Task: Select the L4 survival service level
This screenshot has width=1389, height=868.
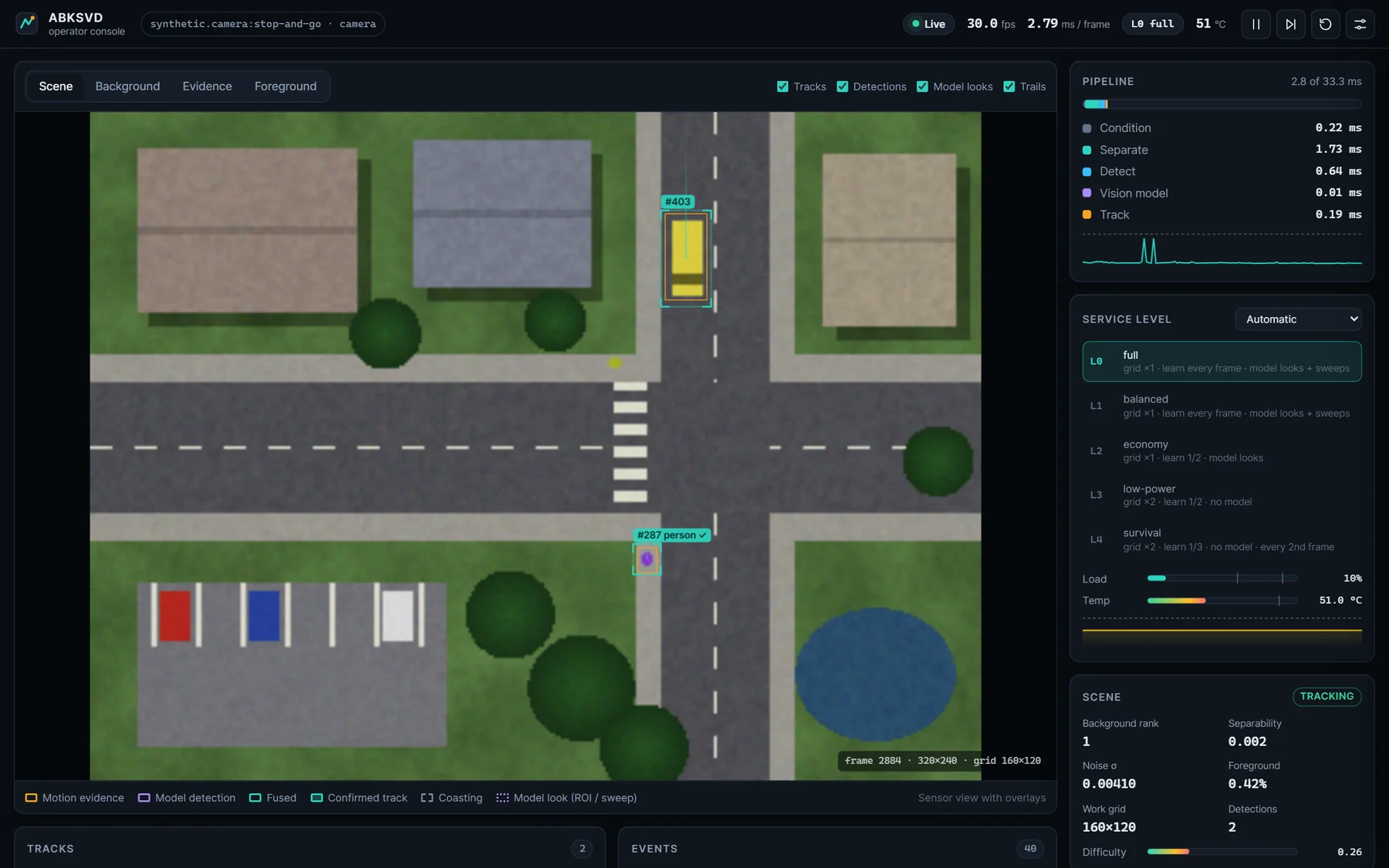Action: tap(1222, 539)
